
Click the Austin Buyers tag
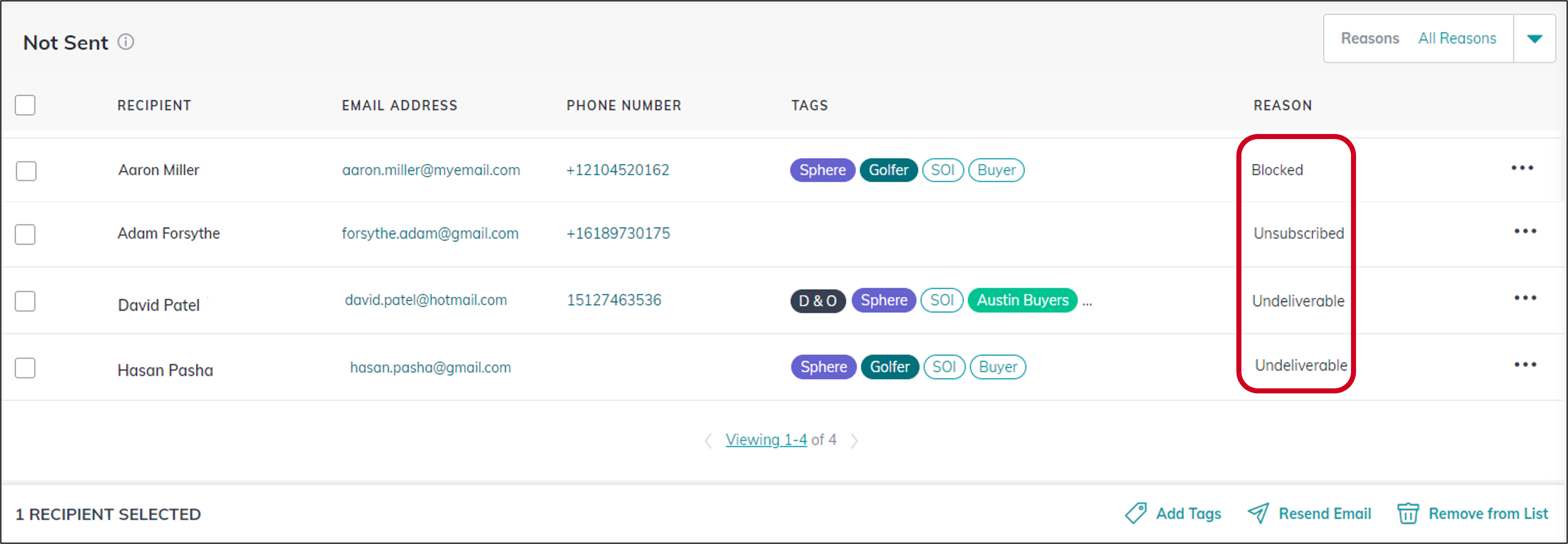1022,300
